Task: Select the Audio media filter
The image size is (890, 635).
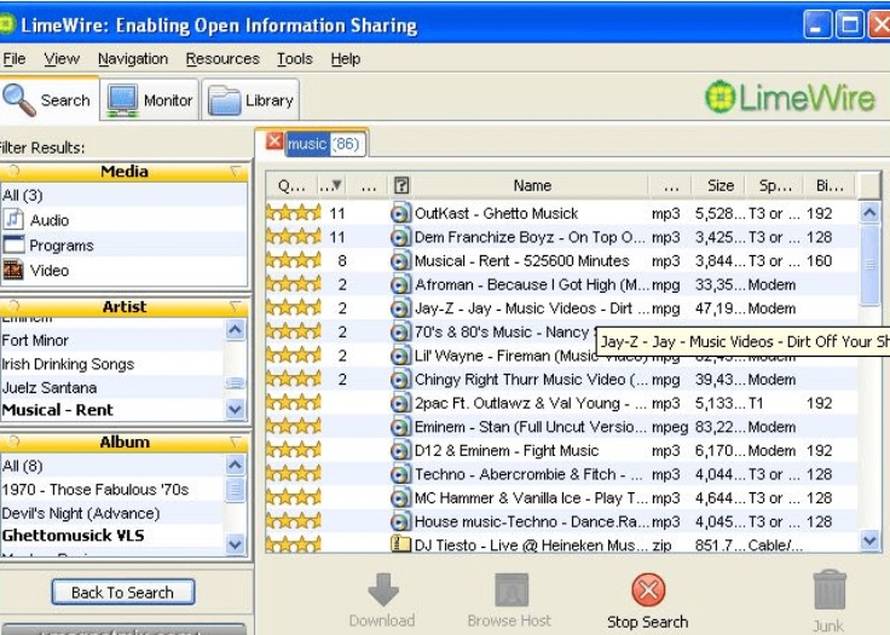Action: pyautogui.click(x=49, y=220)
